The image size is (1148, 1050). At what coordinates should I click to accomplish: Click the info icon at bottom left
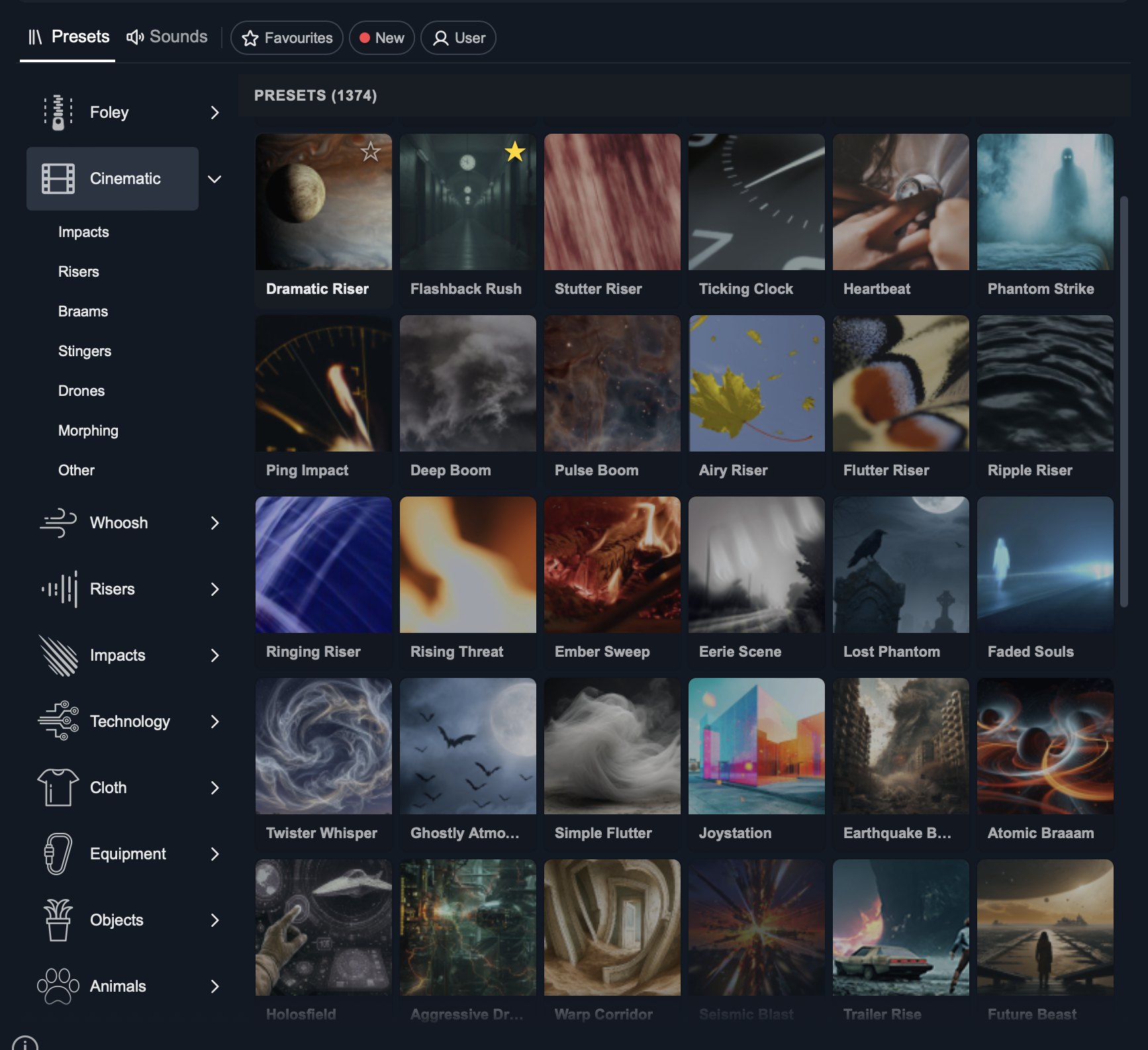pyautogui.click(x=25, y=1043)
